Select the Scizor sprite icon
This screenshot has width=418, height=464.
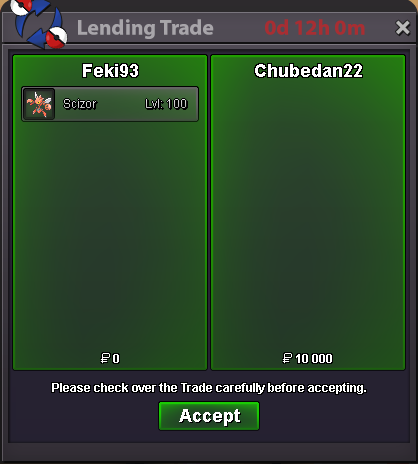(x=39, y=104)
